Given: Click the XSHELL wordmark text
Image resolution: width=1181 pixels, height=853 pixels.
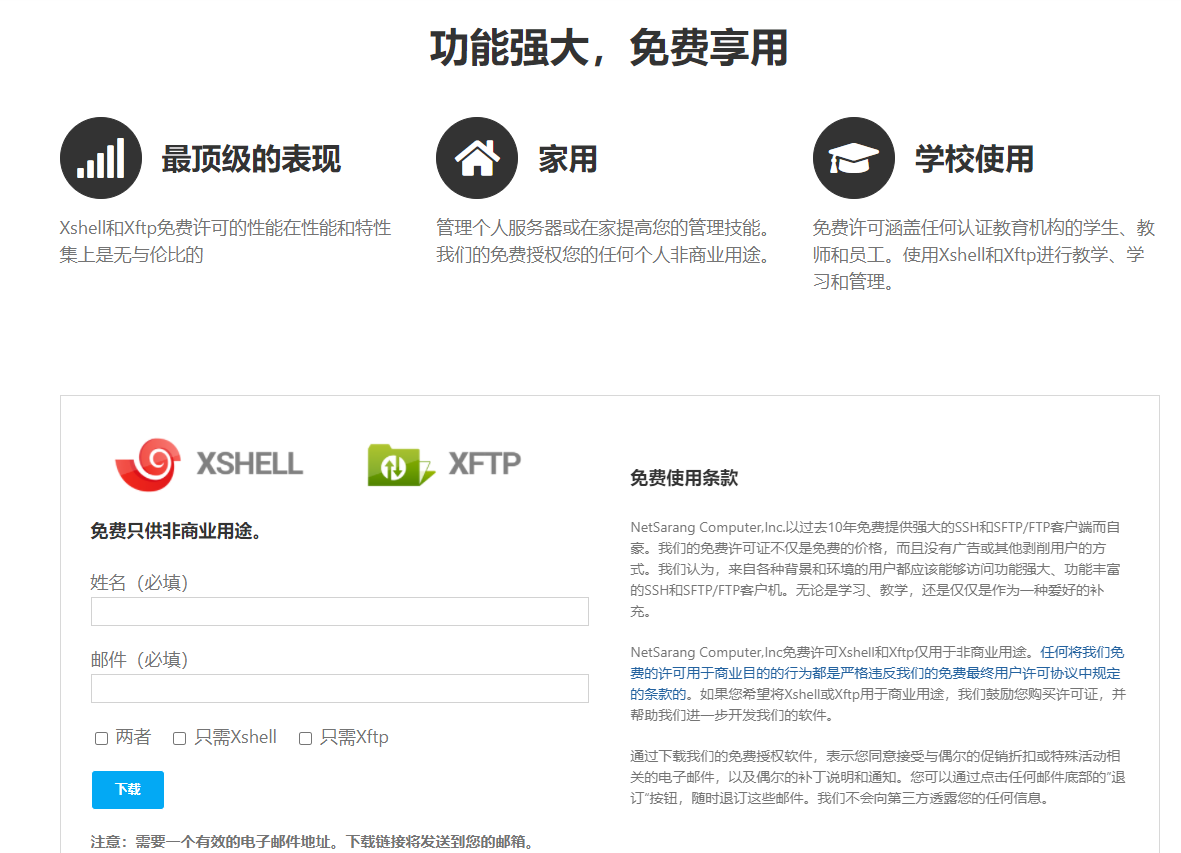Looking at the screenshot, I should point(250,464).
